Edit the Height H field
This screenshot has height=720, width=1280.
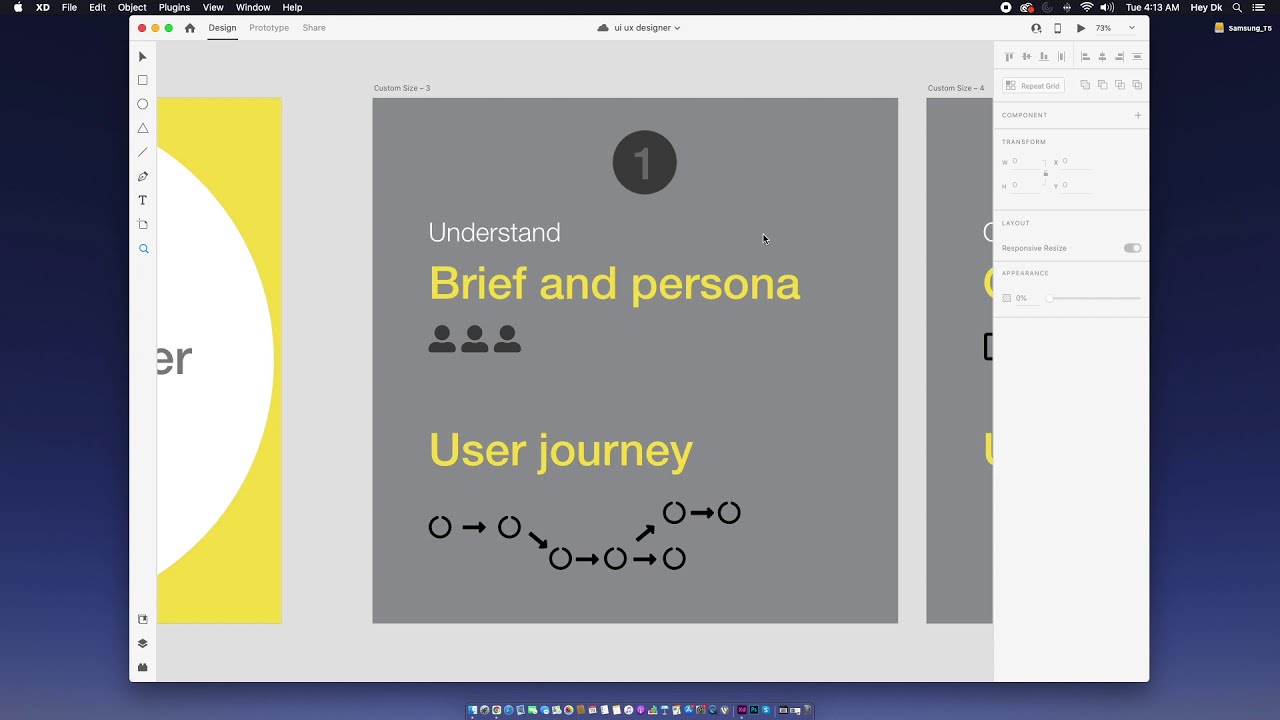pyautogui.click(x=1025, y=185)
